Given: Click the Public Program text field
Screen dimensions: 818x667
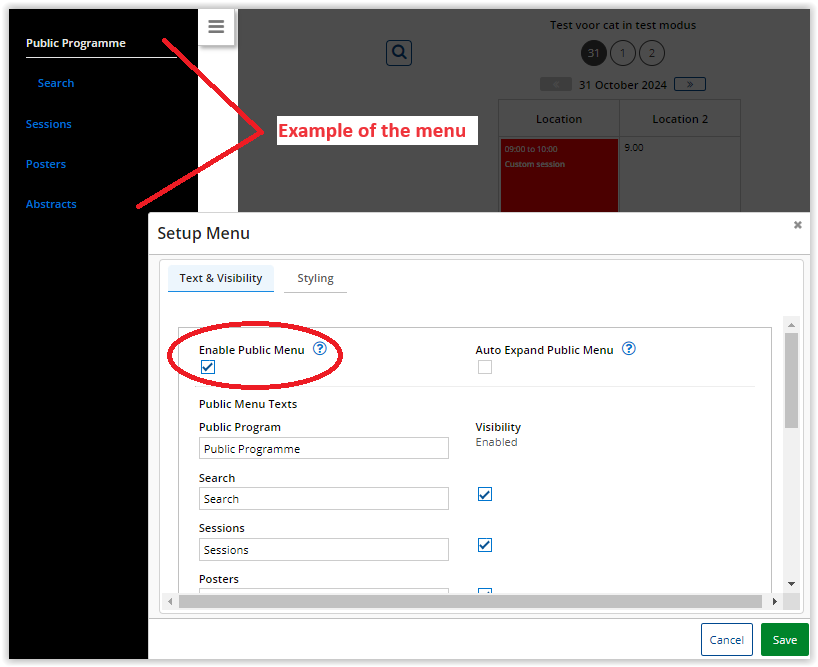Looking at the screenshot, I should point(323,449).
